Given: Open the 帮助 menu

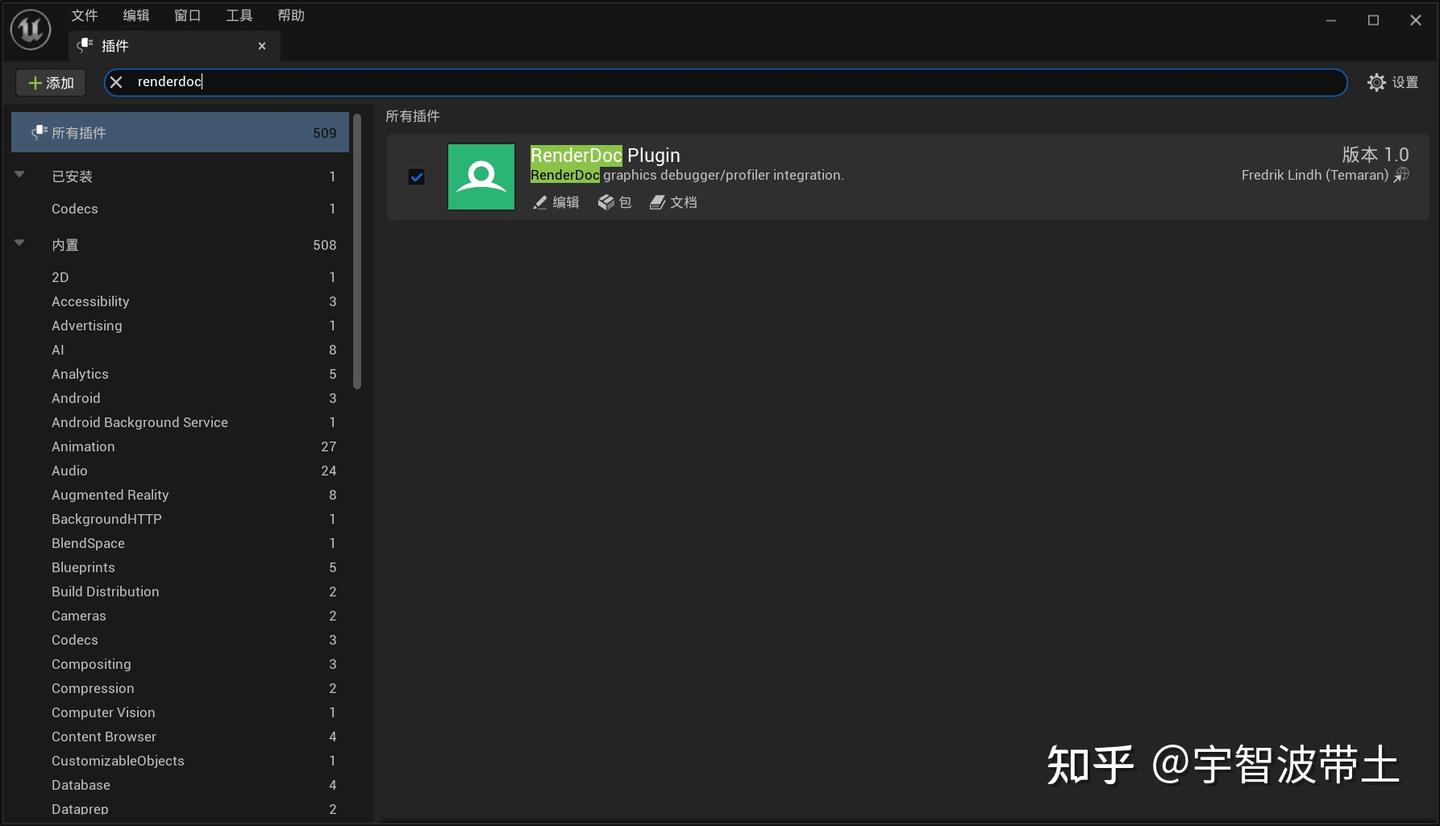Looking at the screenshot, I should click(290, 15).
